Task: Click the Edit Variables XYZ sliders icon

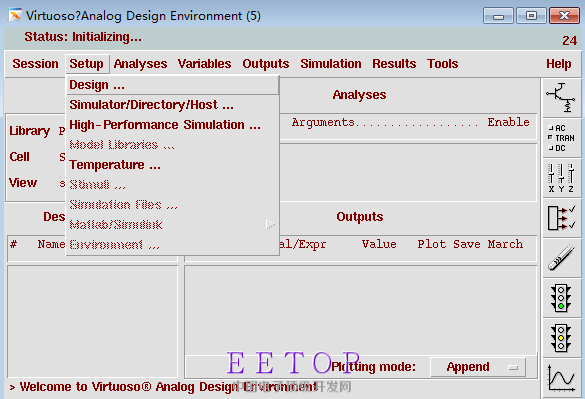Action: 561,178
